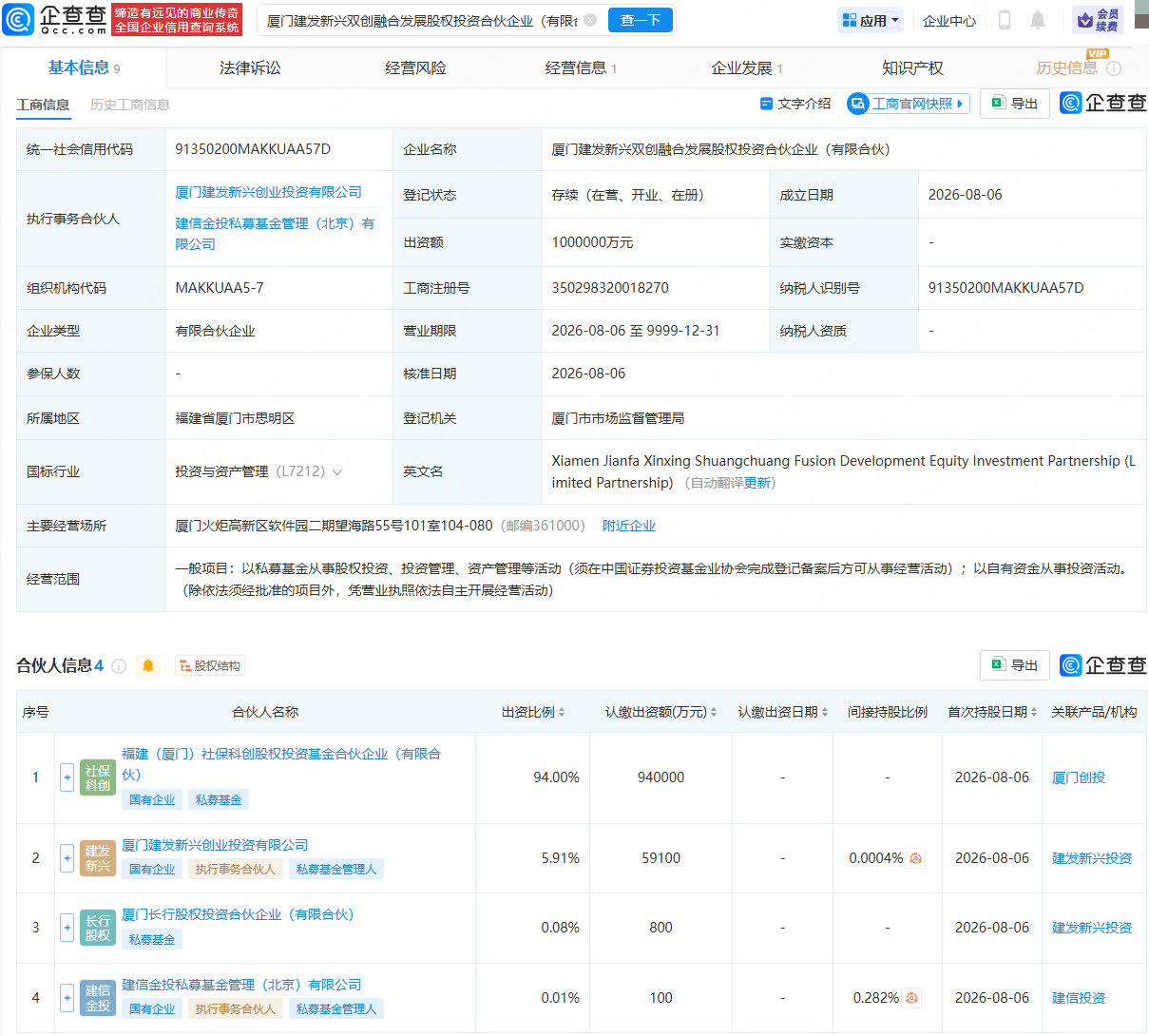Viewport: 1149px width, 1036px height.
Task: Expand row 3 厦门长行股权 partner
Action: click(67, 928)
